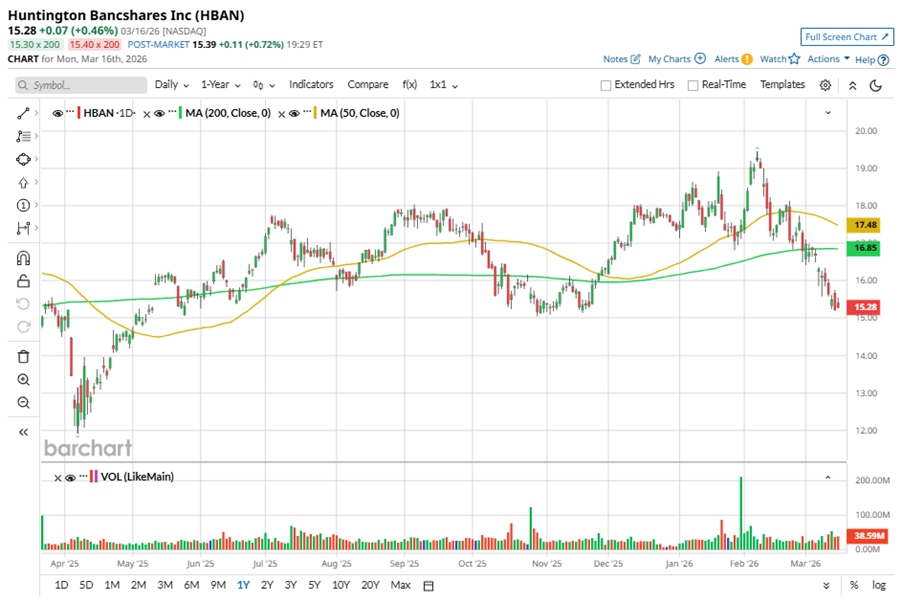Expand the Actions dropdown menu
Screen dimensions: 902x603
click(828, 59)
